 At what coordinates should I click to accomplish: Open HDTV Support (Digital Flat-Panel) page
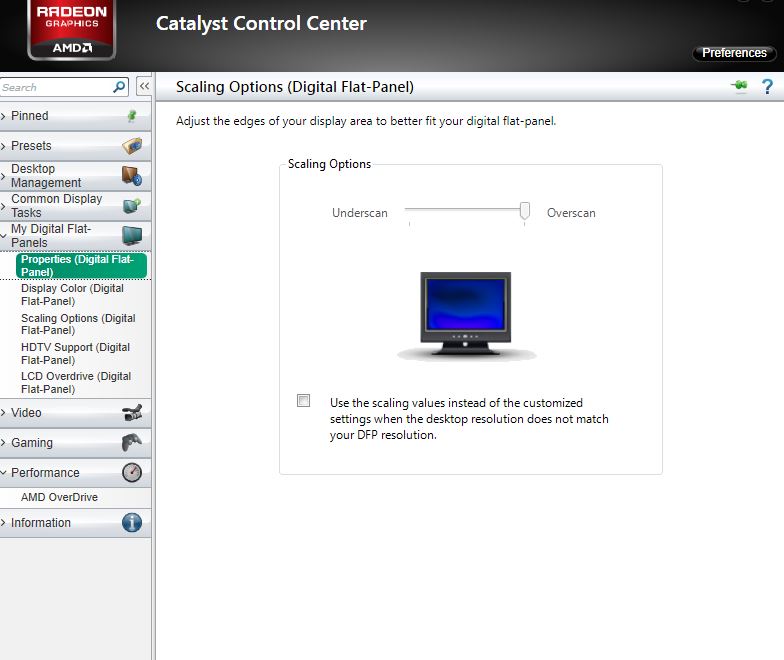[75, 354]
